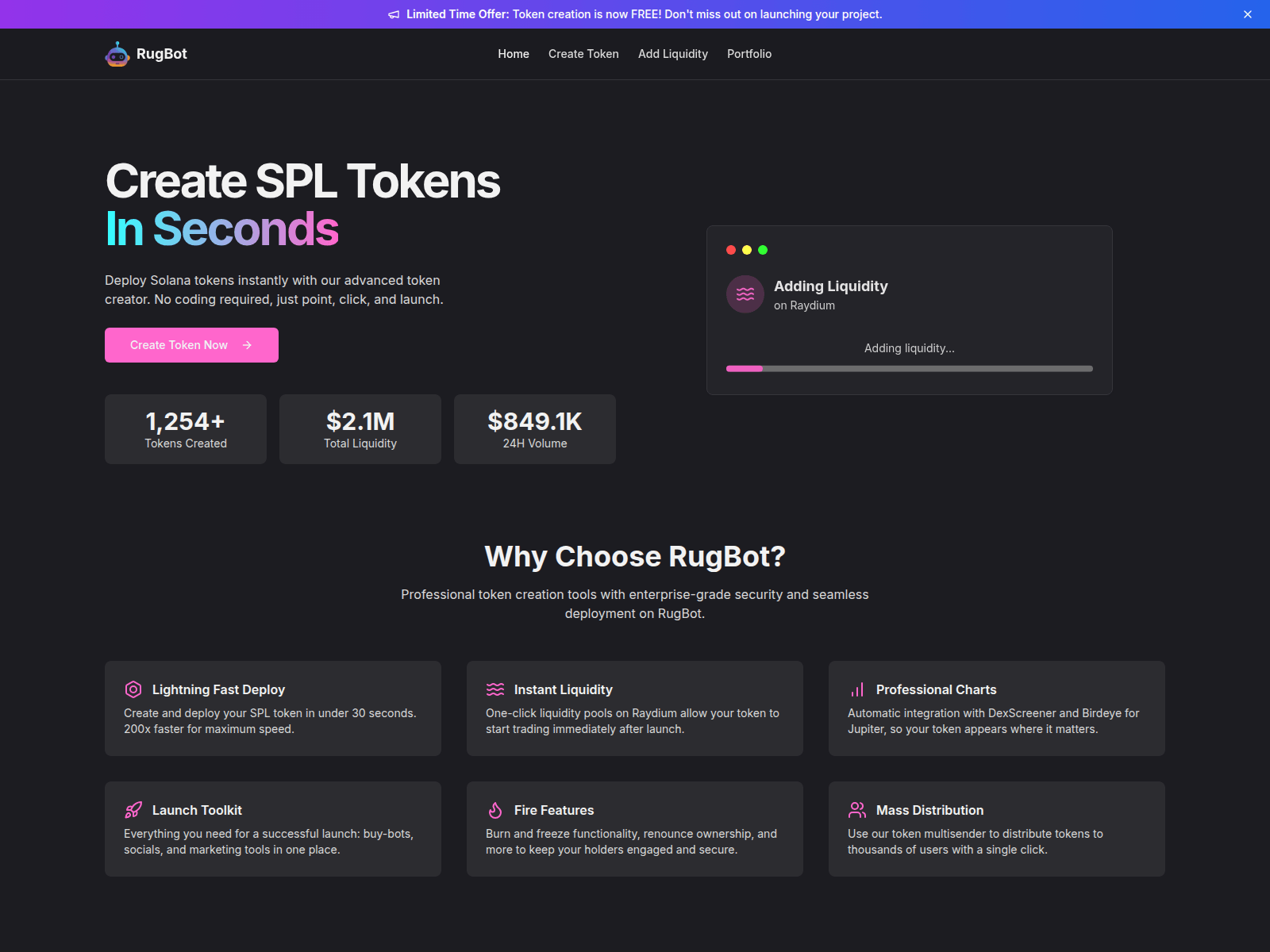
Task: Click the Professional Charts bar icon
Action: pyautogui.click(x=857, y=689)
